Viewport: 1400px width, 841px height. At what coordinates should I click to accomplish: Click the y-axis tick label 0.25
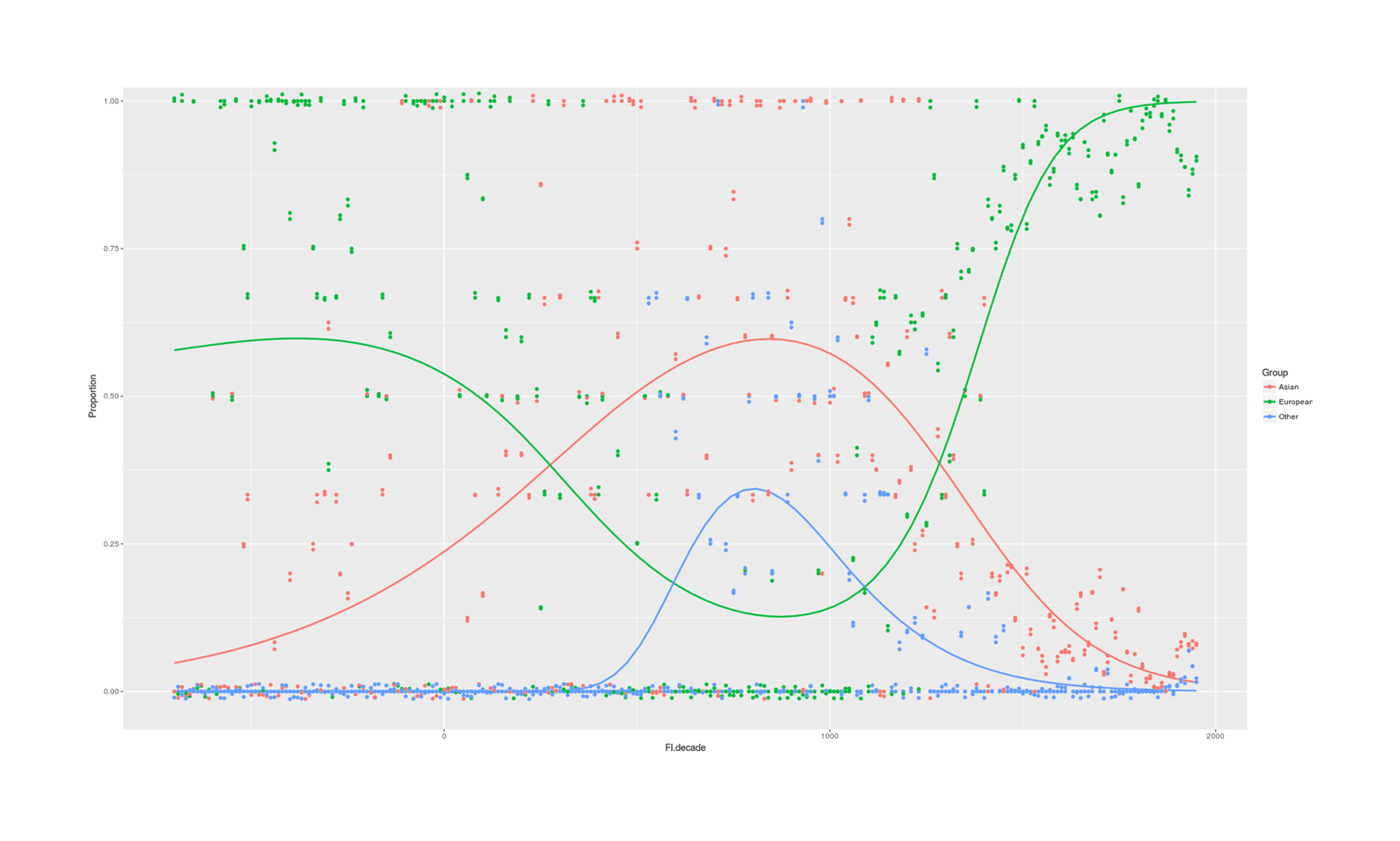coord(111,544)
